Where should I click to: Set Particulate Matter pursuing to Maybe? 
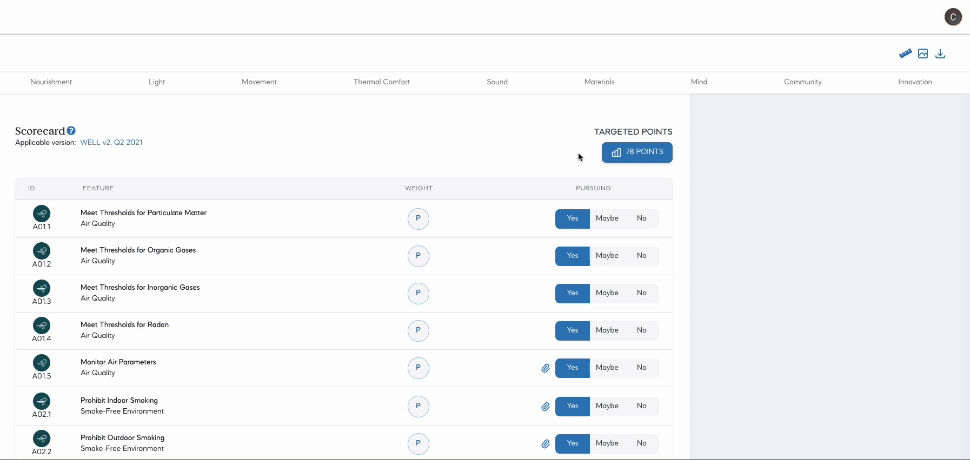[606, 218]
